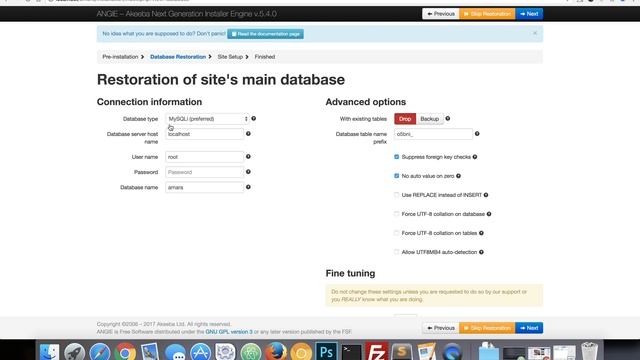Click help icon beside Database name field
The image size is (640, 360).
[x=248, y=187]
